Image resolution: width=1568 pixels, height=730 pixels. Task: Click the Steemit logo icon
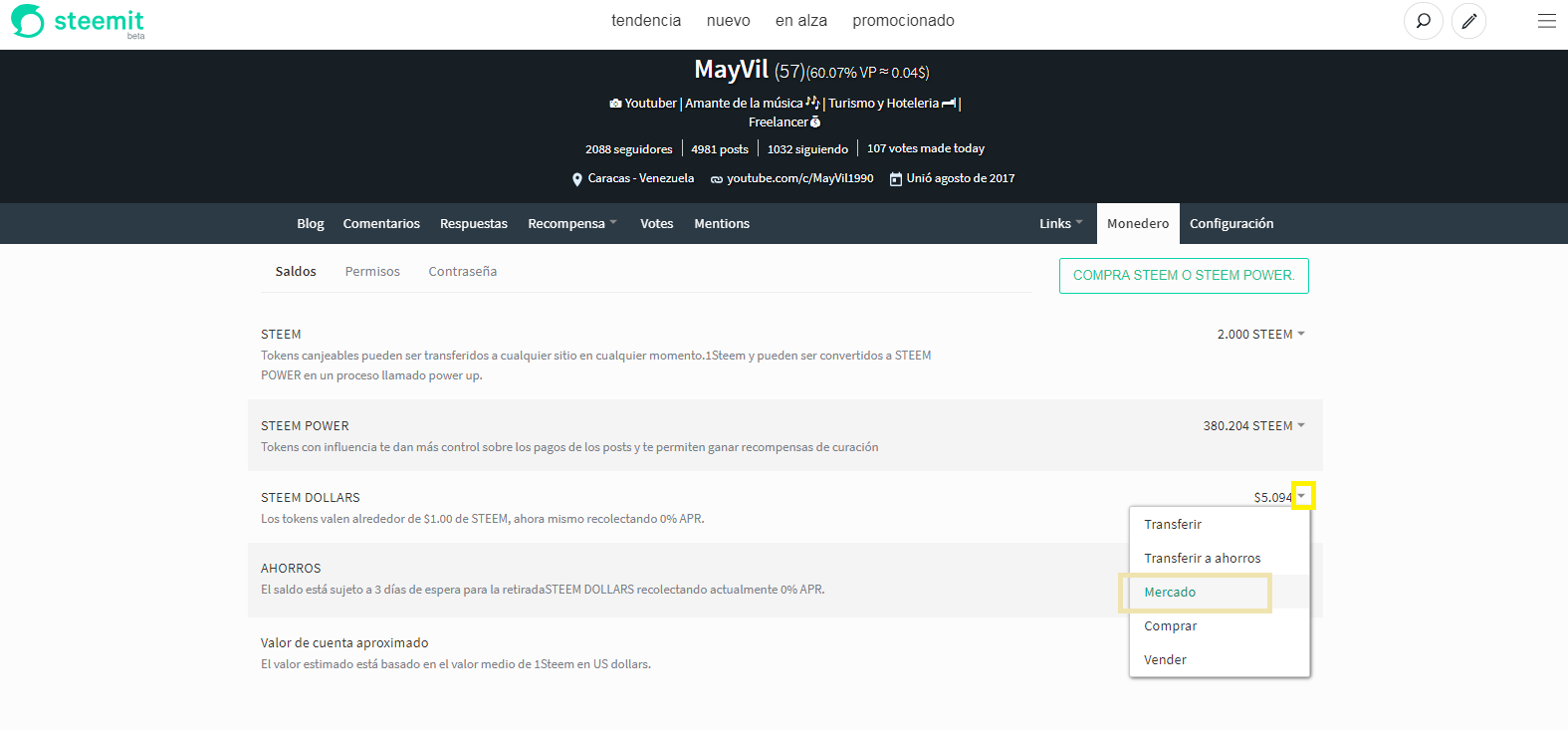pos(28,21)
